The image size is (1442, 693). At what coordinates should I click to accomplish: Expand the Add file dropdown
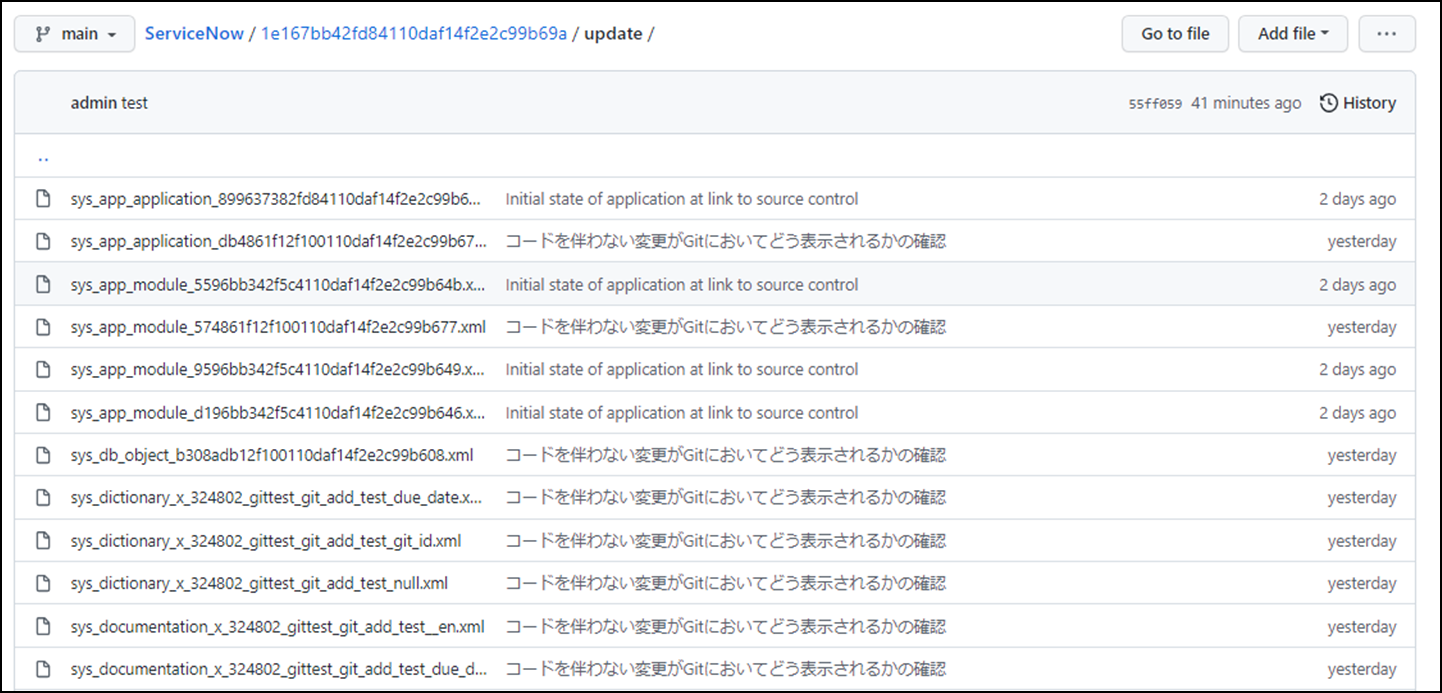(1293, 34)
